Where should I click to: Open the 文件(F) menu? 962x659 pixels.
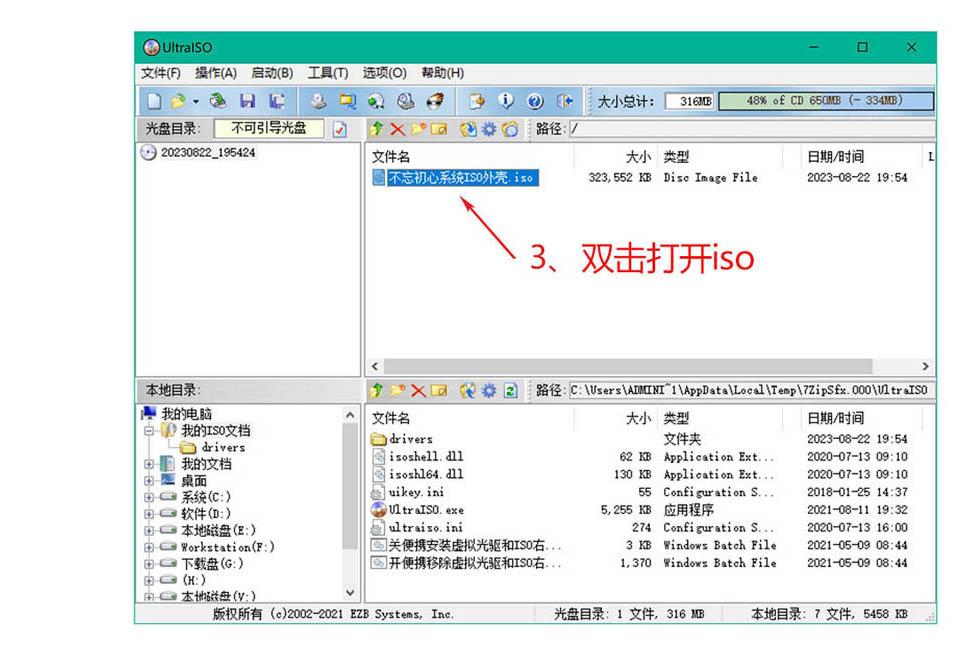point(161,73)
